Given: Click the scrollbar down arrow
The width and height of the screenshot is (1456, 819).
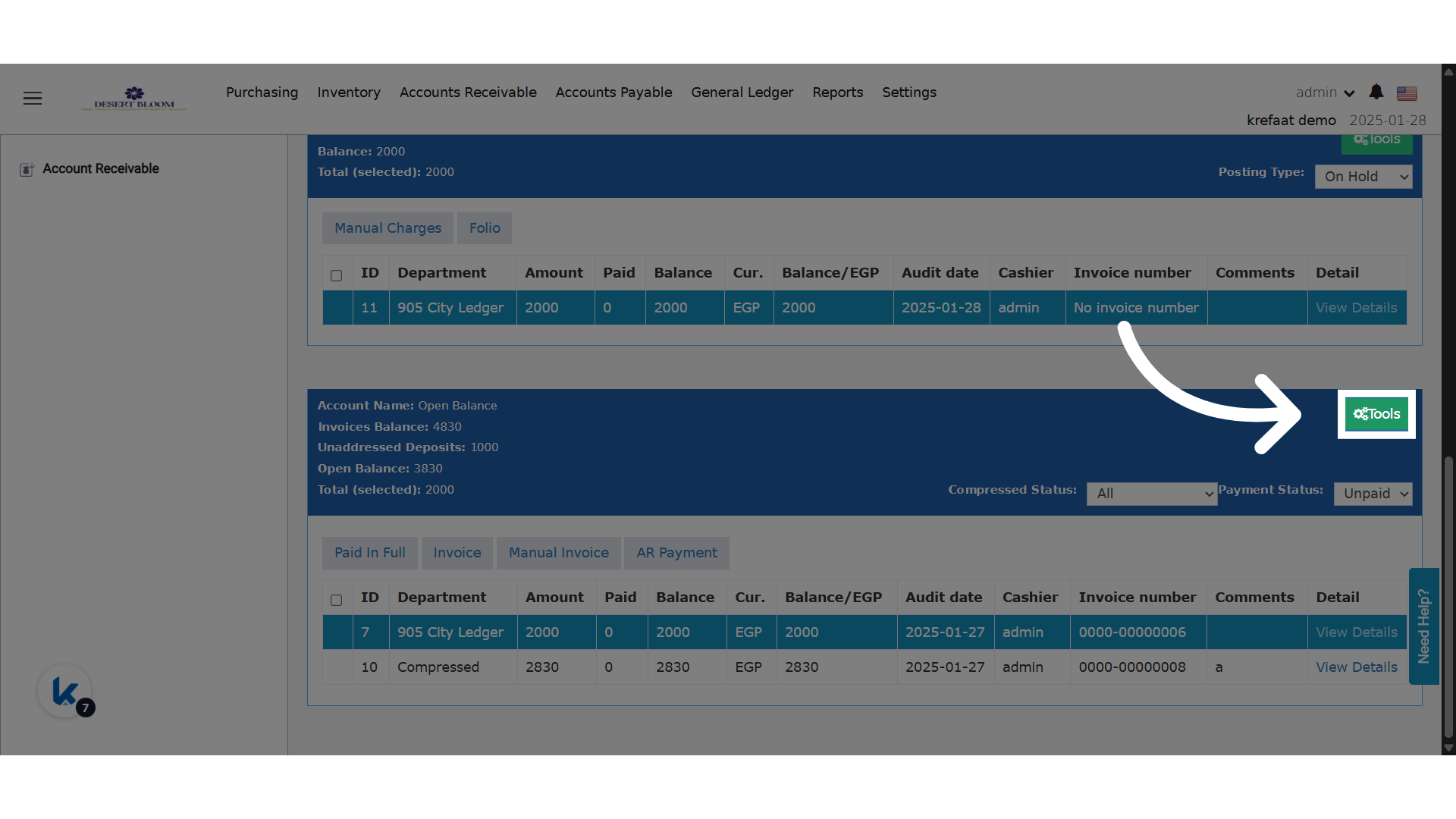Looking at the screenshot, I should [1449, 748].
